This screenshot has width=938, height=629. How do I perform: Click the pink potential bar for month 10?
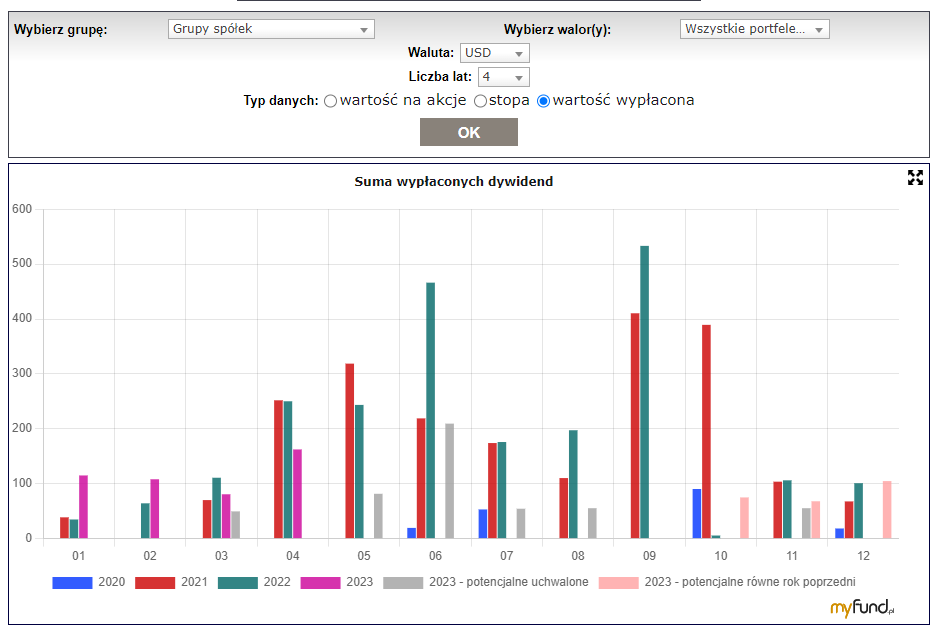tap(744, 518)
